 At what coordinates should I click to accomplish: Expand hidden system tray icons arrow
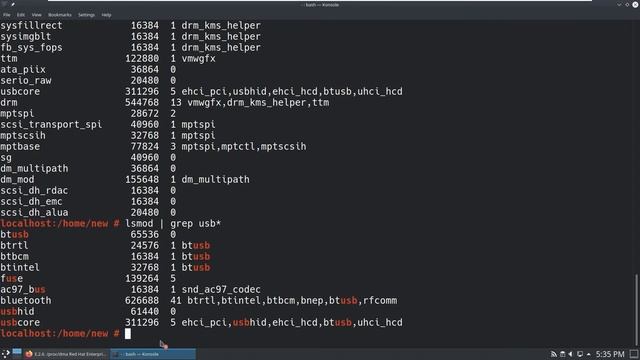(589, 354)
